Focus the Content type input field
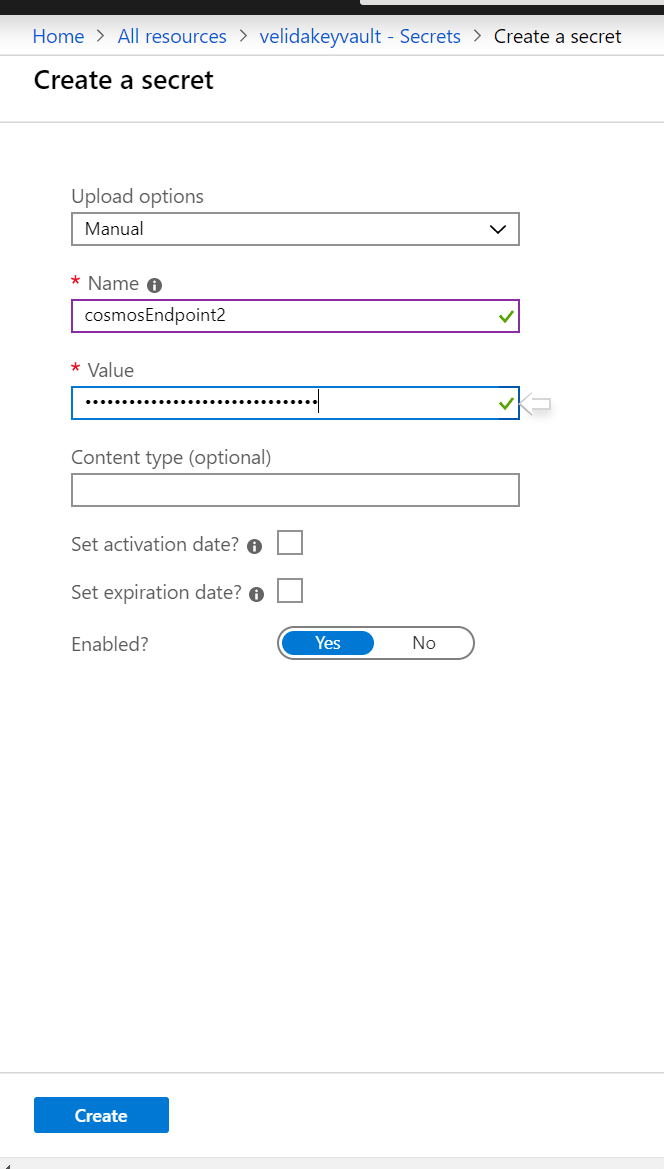 coord(295,491)
